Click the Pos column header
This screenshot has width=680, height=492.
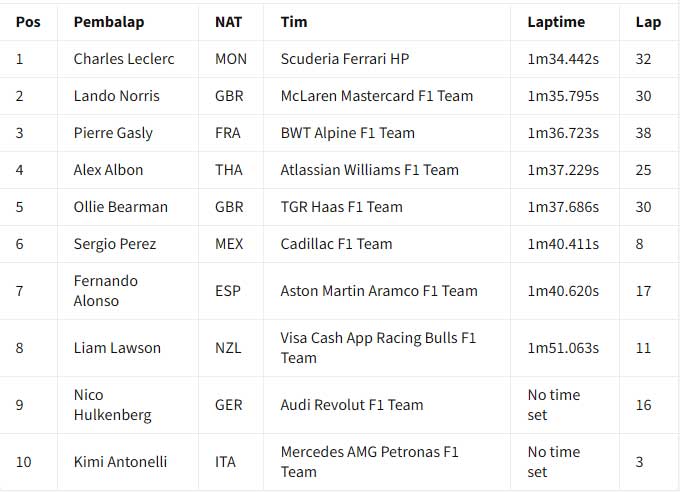pyautogui.click(x=27, y=22)
